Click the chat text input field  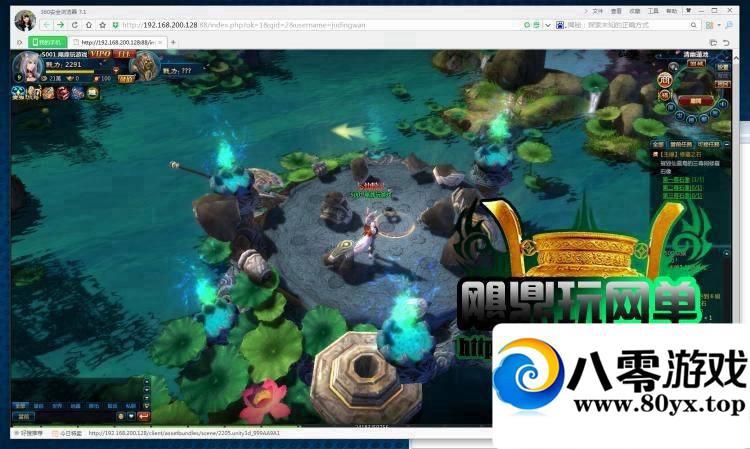pyautogui.click(x=75, y=417)
